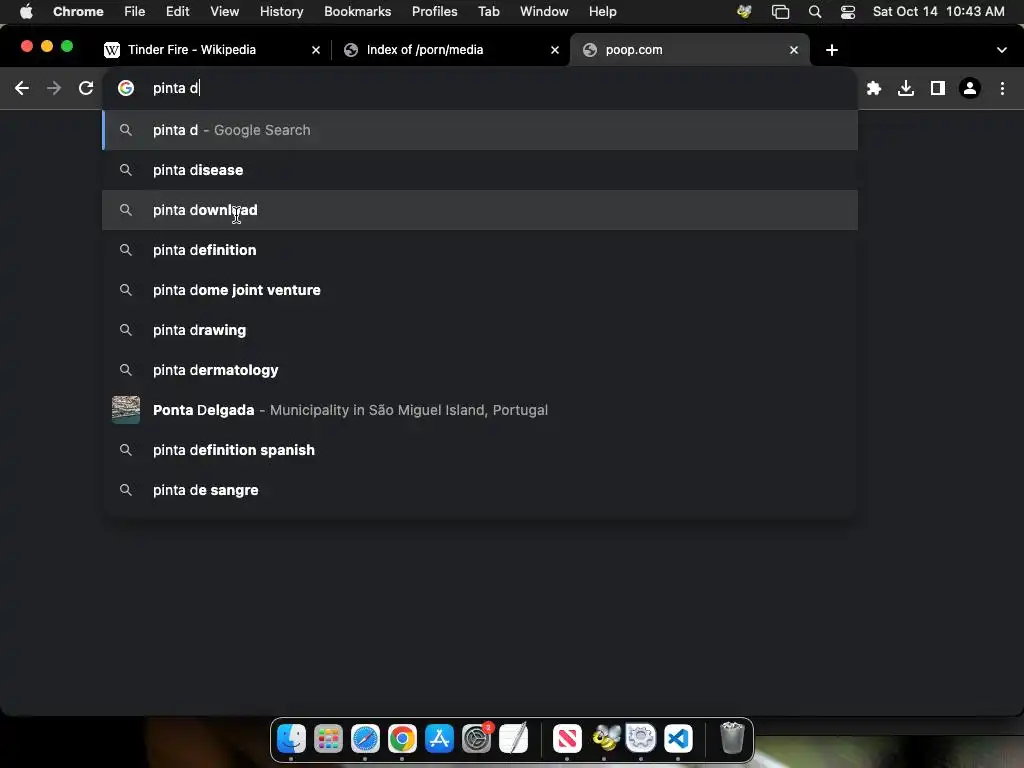Screen dimensions: 1024x768
Task: Open the profile avatar menu
Action: (970, 88)
